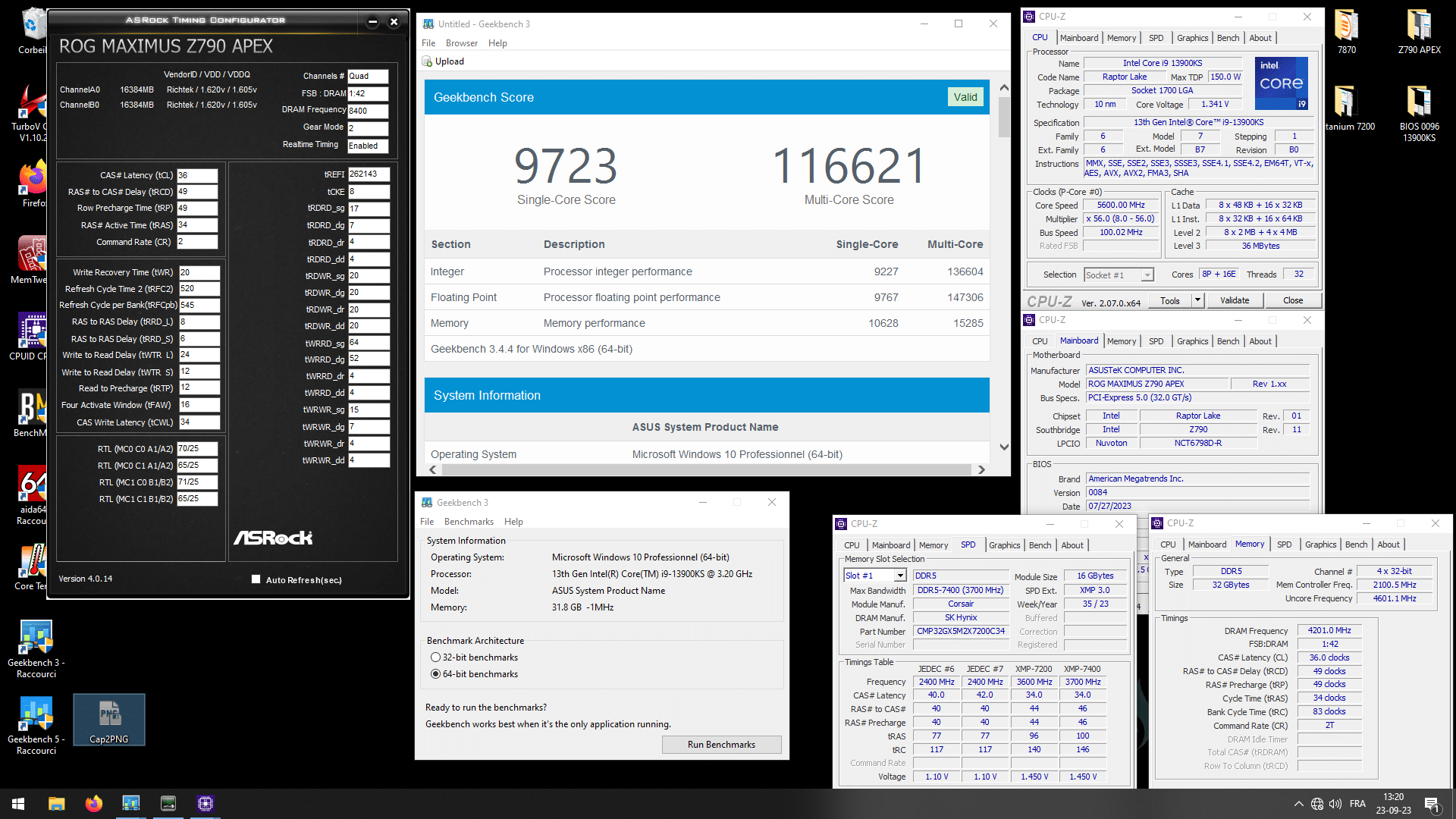Open the Browser menu in Geekbench results
The width and height of the screenshot is (1456, 819).
point(461,43)
